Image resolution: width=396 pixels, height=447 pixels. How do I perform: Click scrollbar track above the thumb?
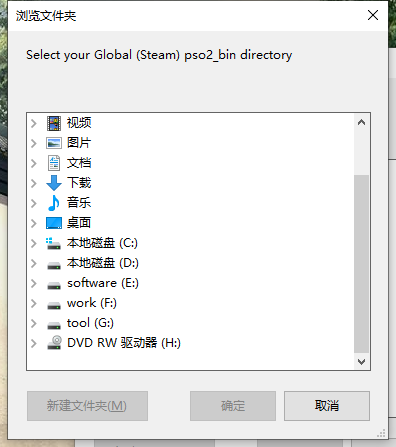[361, 153]
